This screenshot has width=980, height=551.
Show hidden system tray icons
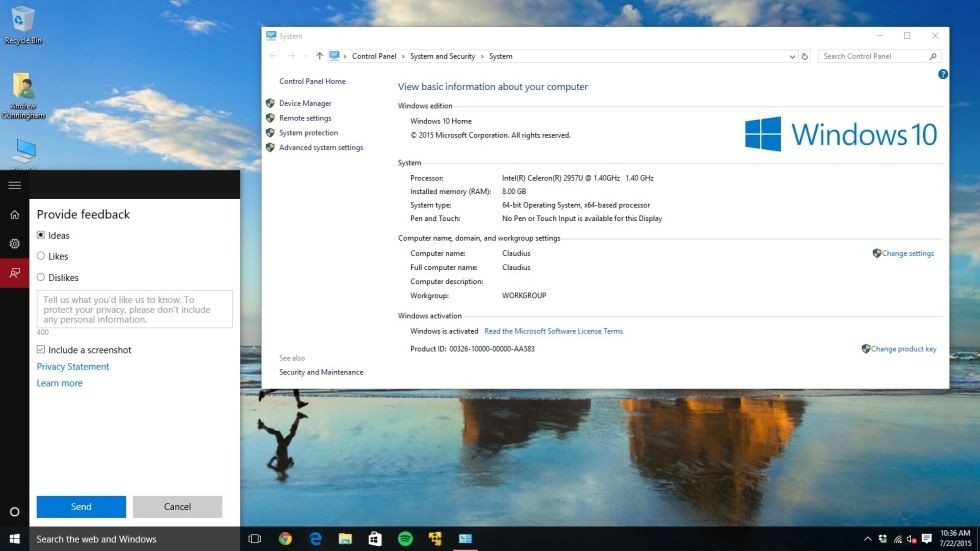click(x=868, y=539)
